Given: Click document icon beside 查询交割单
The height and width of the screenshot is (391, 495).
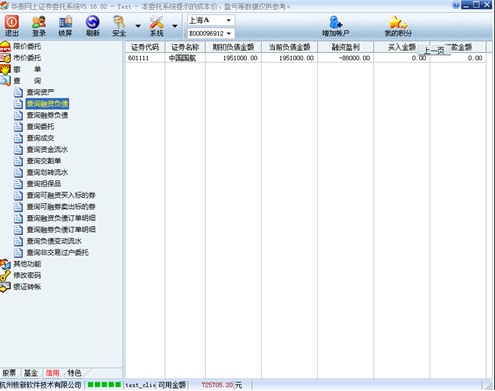Looking at the screenshot, I should coord(18,161).
